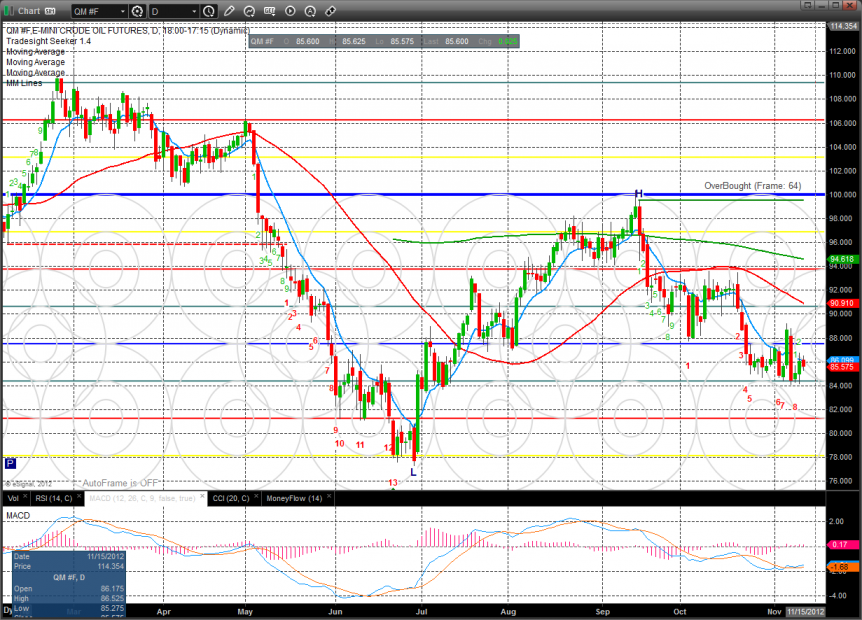The height and width of the screenshot is (620, 862).
Task: Click the green link indicator bars beside Chart
Action: pos(9,11)
